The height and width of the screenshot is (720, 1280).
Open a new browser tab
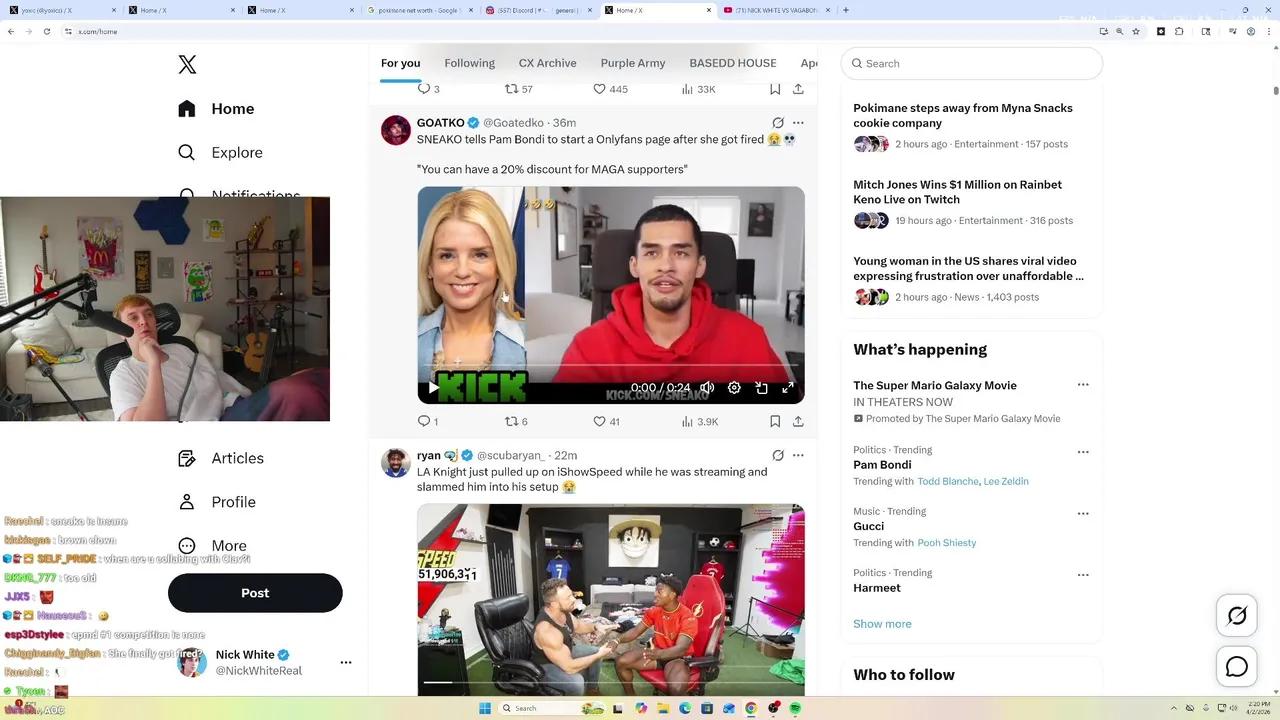coord(846,10)
